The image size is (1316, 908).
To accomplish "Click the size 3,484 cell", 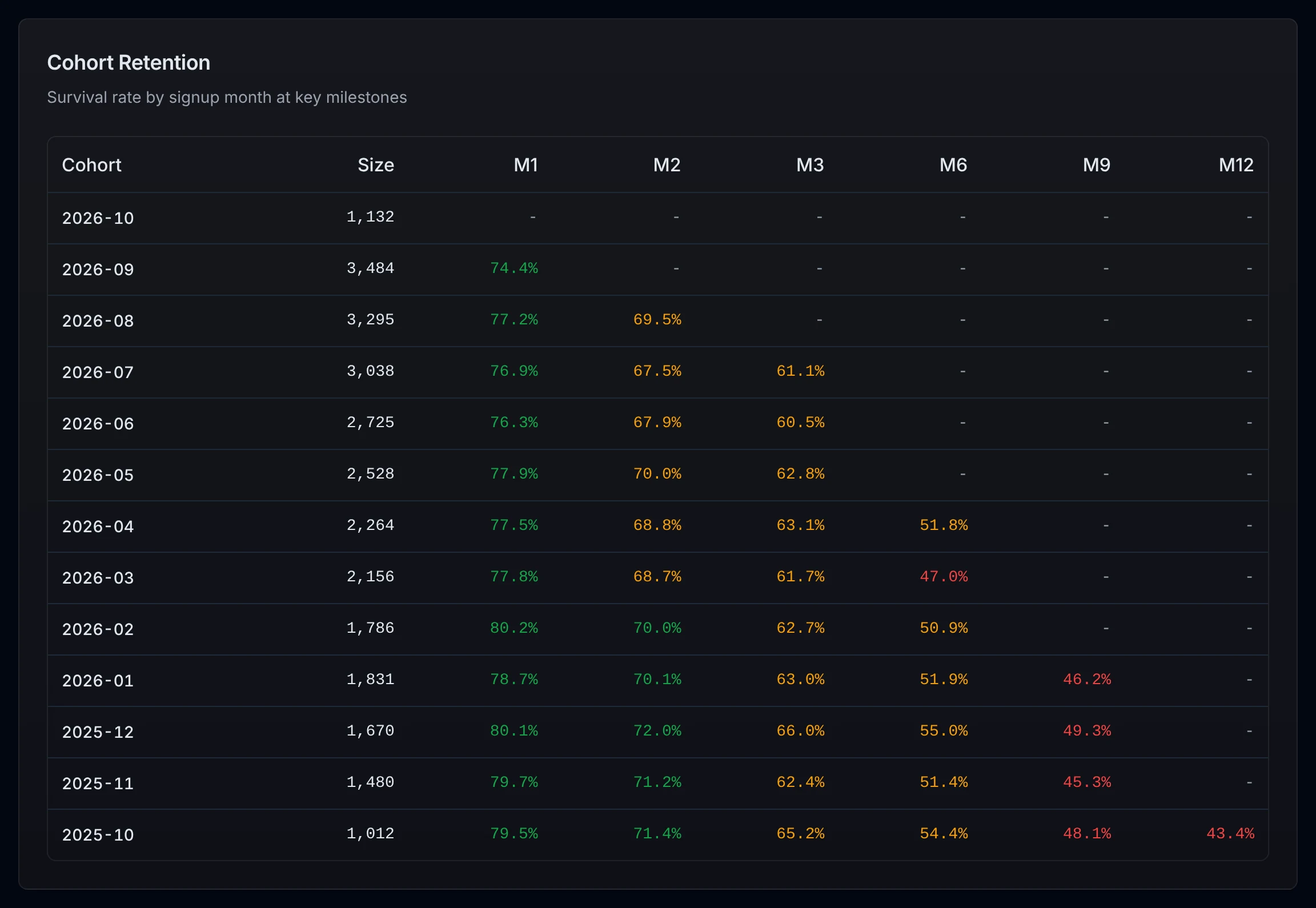I will (371, 268).
